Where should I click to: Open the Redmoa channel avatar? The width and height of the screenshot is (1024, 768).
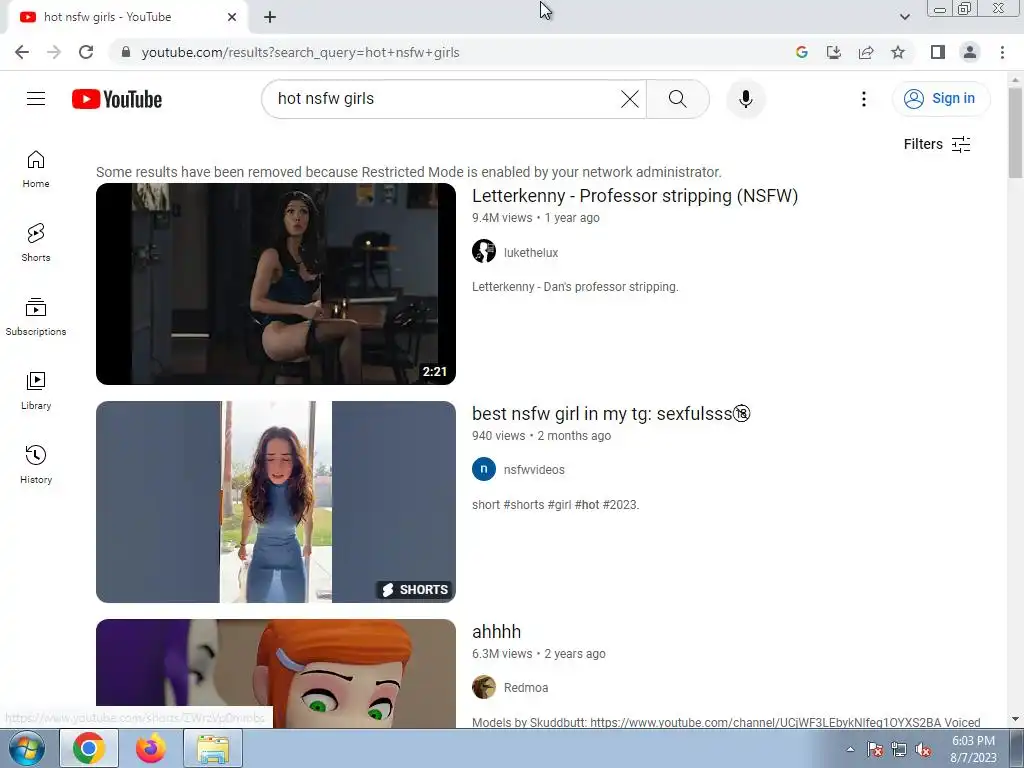[484, 687]
